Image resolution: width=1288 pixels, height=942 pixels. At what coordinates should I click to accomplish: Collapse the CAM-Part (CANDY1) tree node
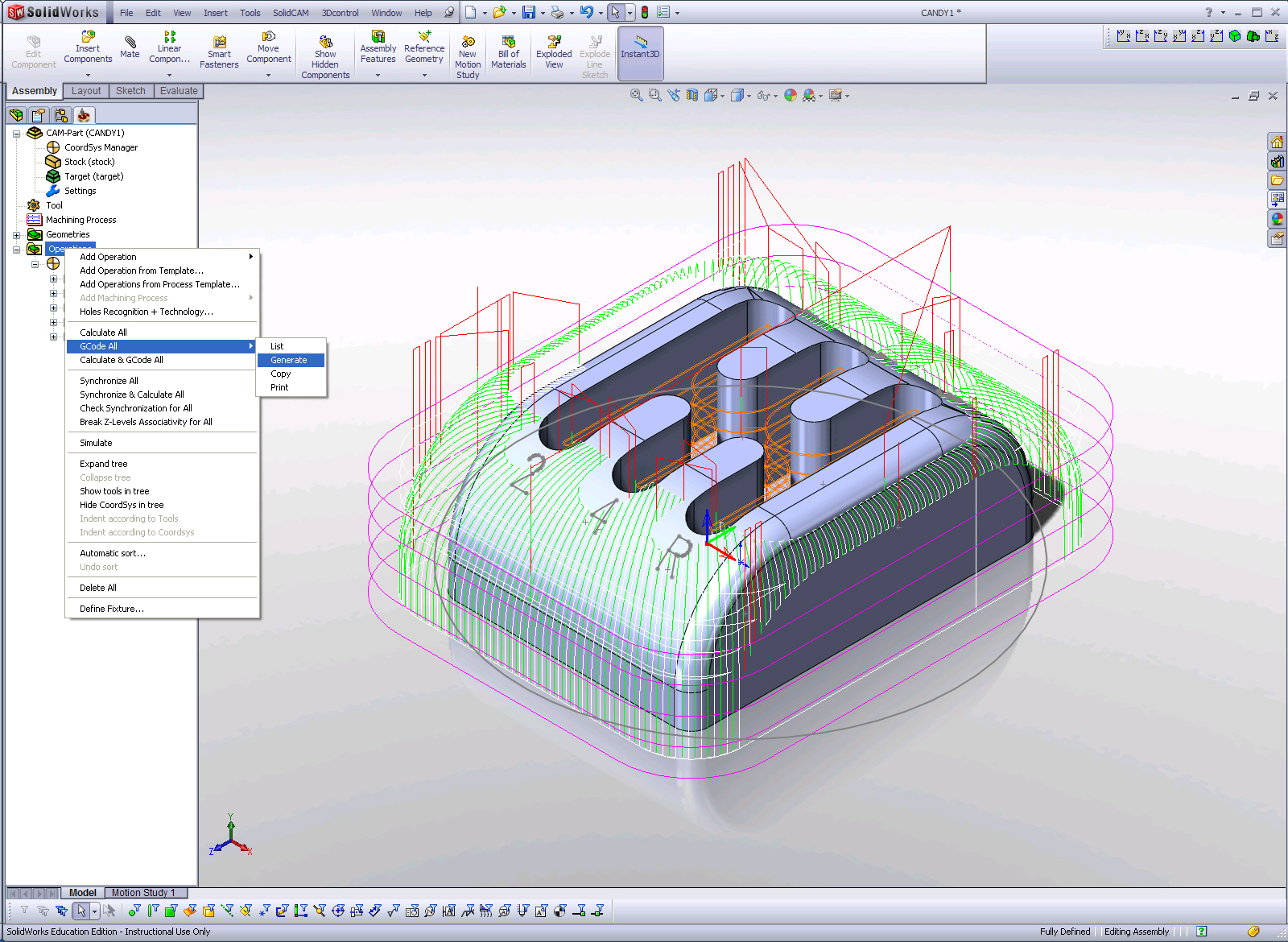pyautogui.click(x=16, y=134)
